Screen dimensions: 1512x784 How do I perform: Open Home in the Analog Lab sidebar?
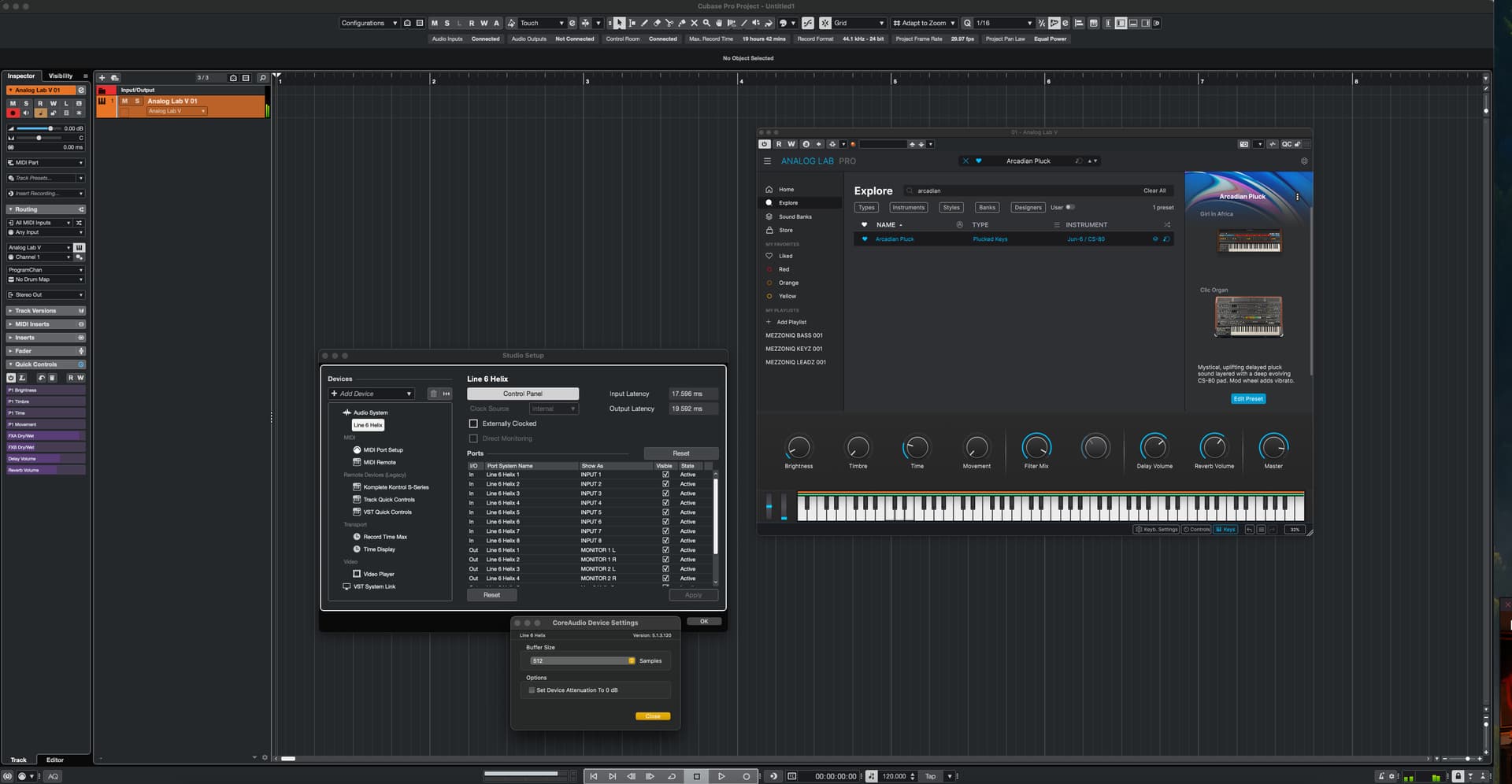click(x=786, y=190)
